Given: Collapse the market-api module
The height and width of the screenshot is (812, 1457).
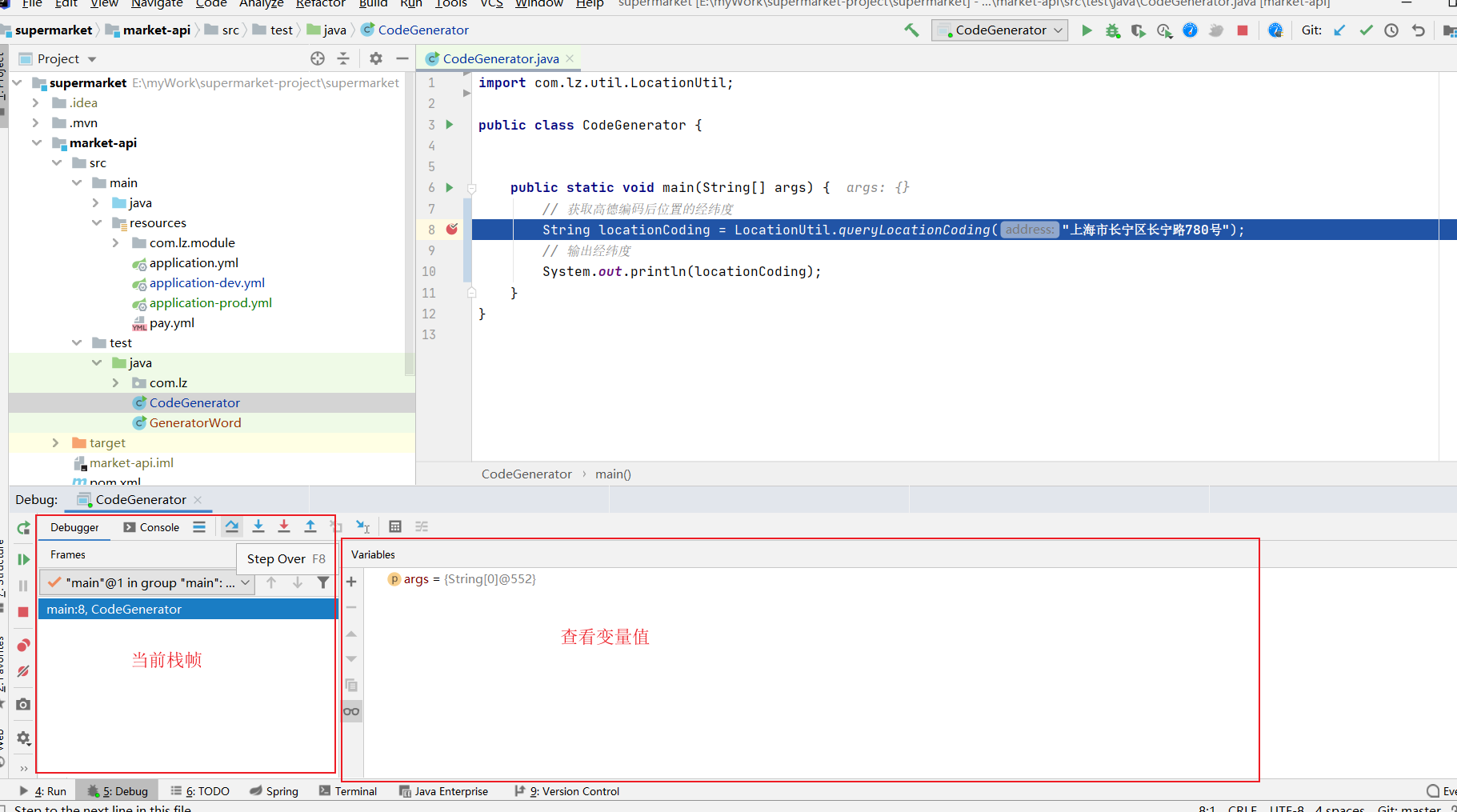Looking at the screenshot, I should click(37, 142).
